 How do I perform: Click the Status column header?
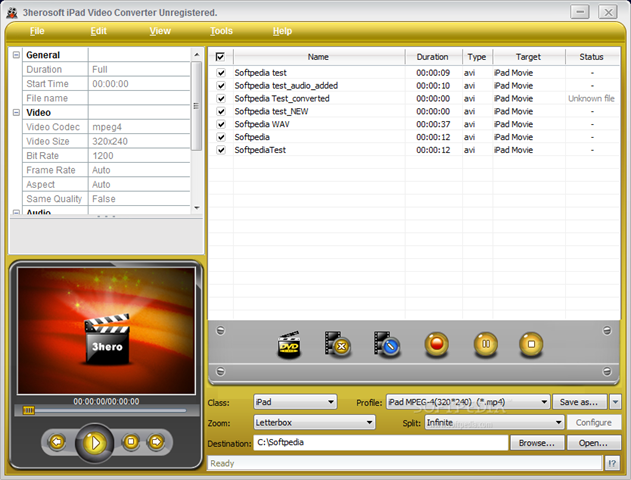tap(592, 57)
